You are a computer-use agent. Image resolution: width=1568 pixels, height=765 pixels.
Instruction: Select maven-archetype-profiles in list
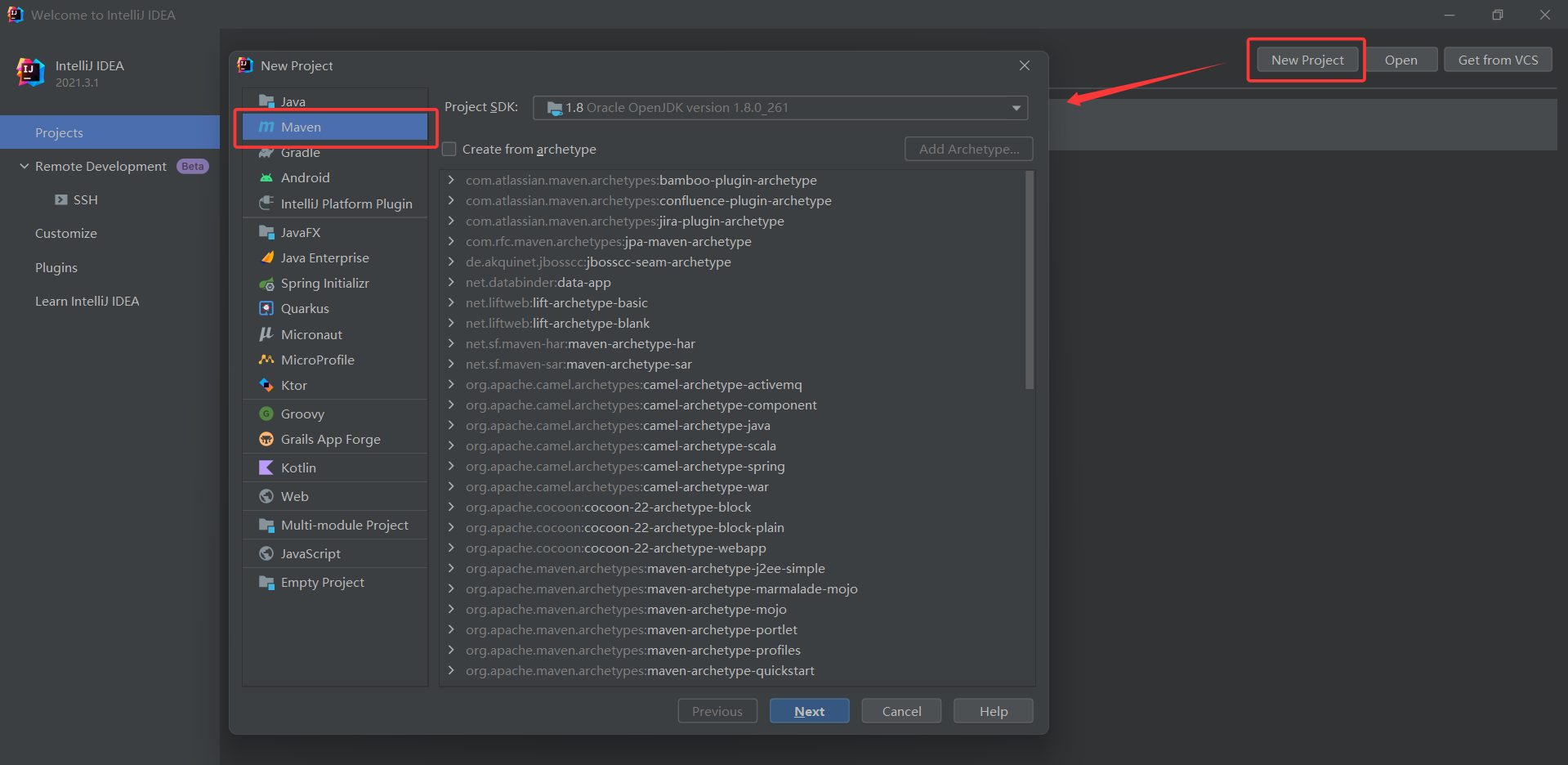click(x=633, y=650)
